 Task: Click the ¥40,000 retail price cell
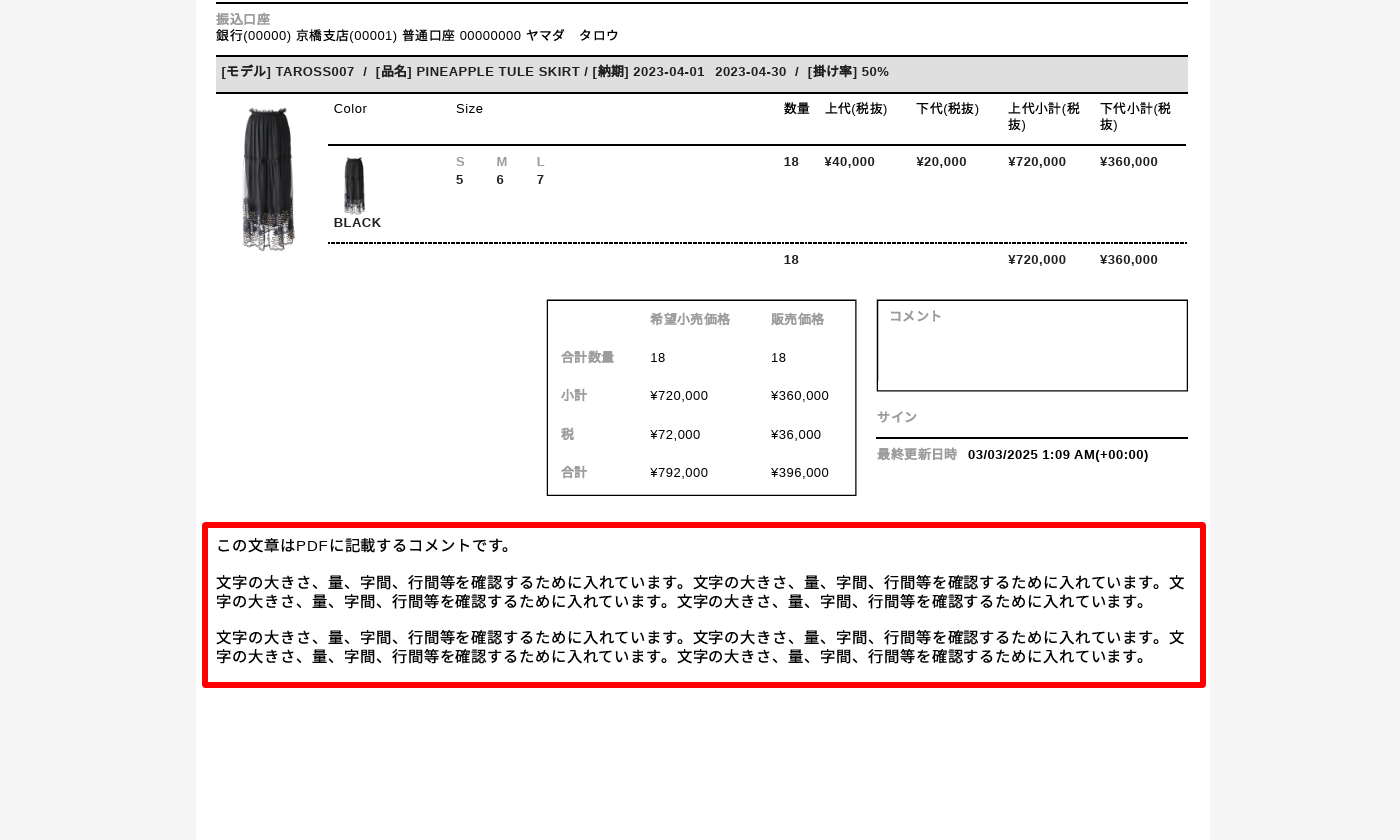(850, 162)
